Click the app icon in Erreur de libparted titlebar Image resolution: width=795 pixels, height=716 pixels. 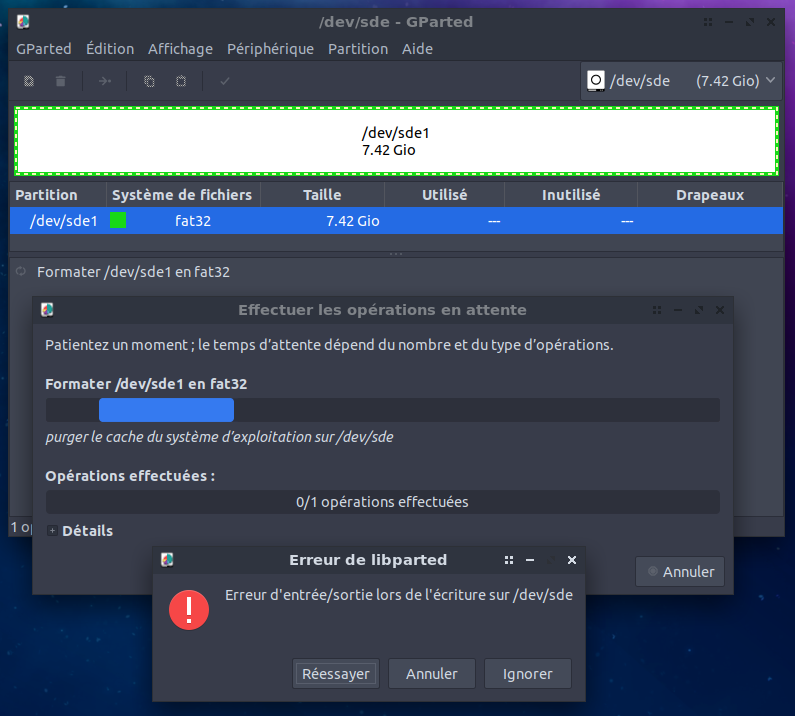(167, 560)
